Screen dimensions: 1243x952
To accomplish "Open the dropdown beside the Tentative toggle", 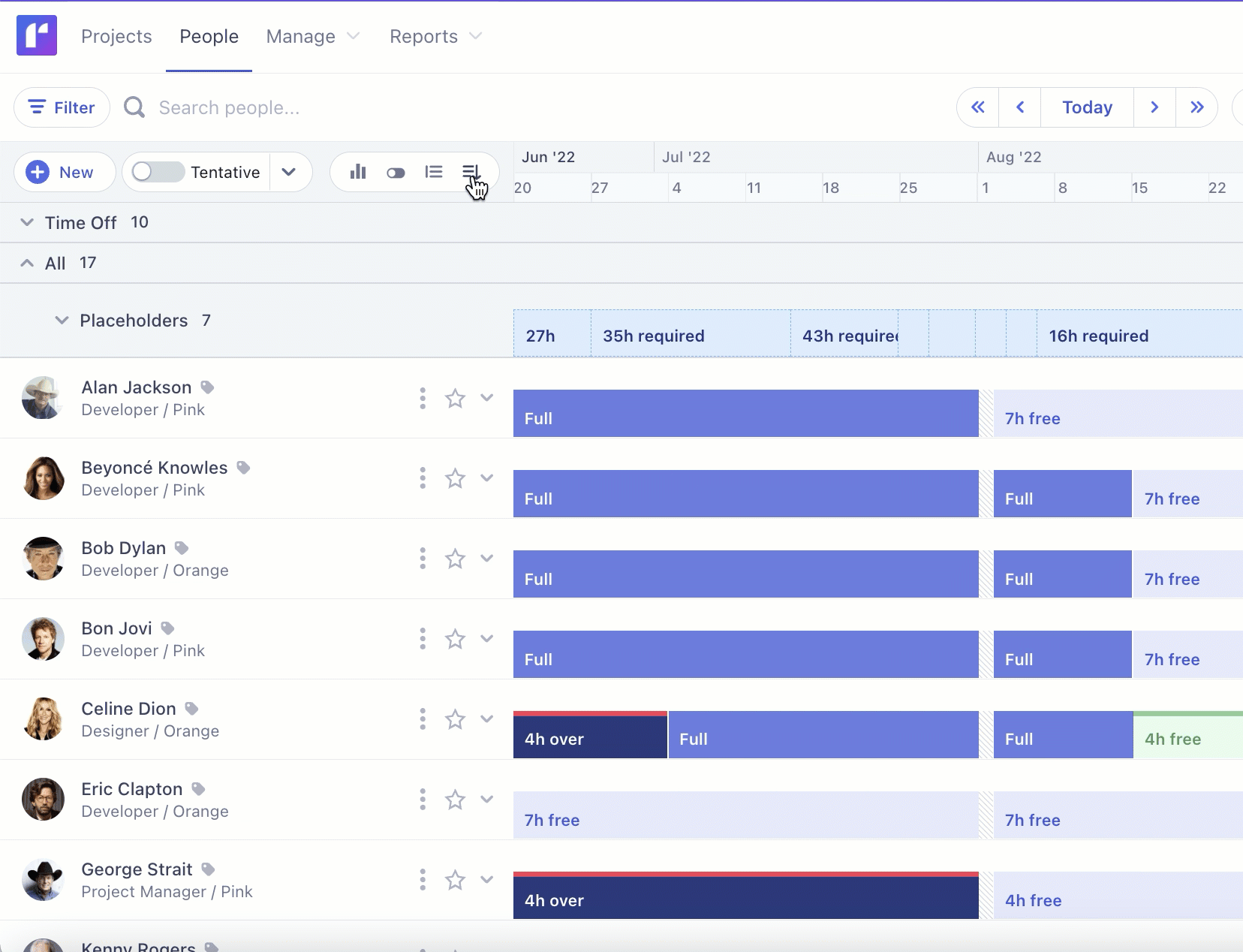I will 290,172.
